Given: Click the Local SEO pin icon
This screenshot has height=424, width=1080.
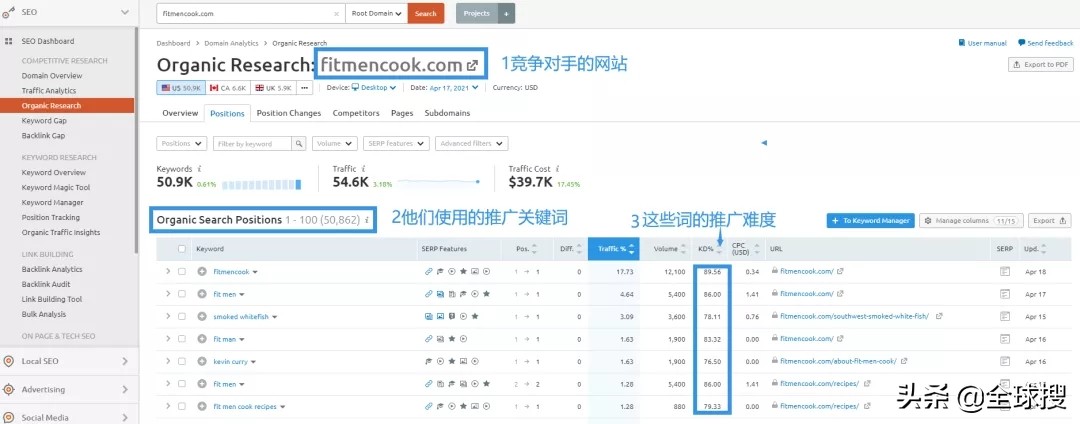Looking at the screenshot, I should tap(9, 361).
